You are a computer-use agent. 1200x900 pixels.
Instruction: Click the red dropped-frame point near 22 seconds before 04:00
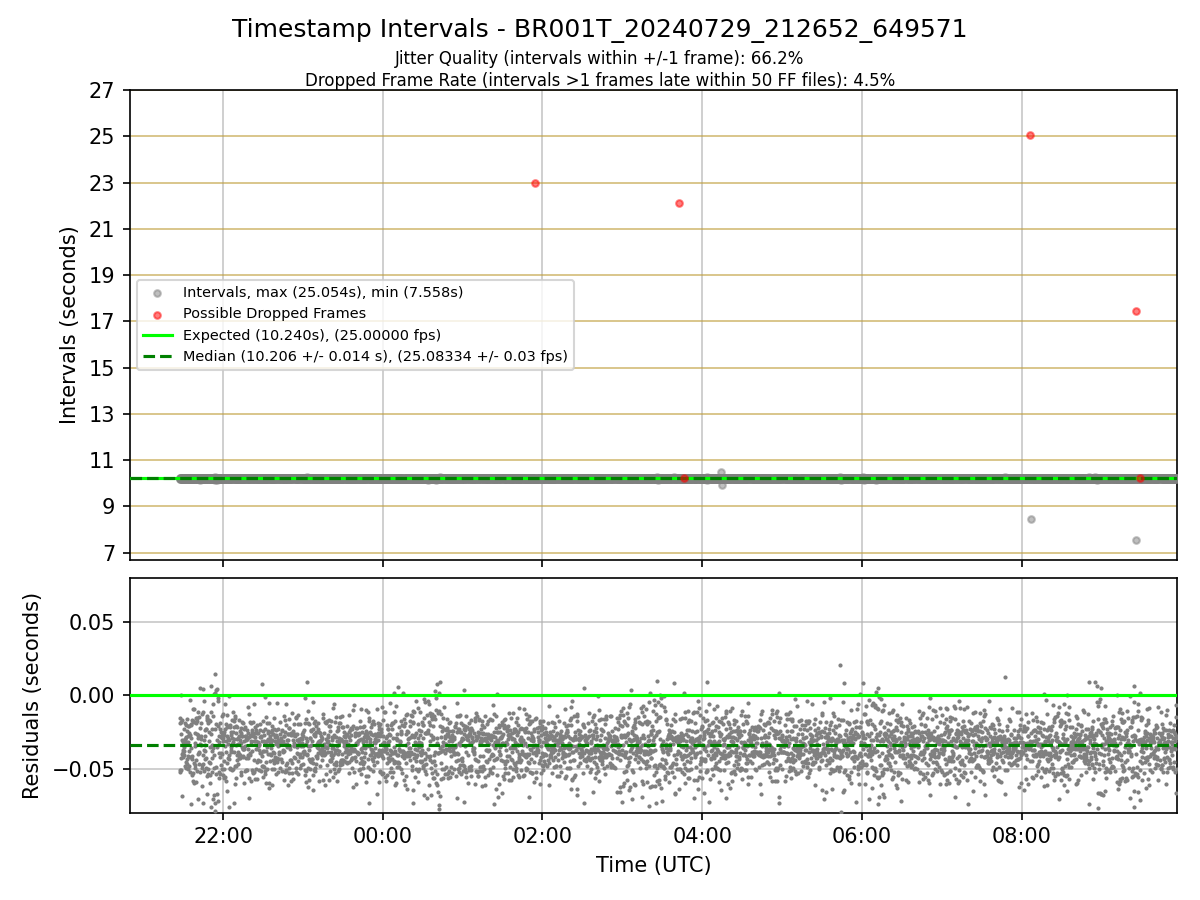pyautogui.click(x=679, y=203)
